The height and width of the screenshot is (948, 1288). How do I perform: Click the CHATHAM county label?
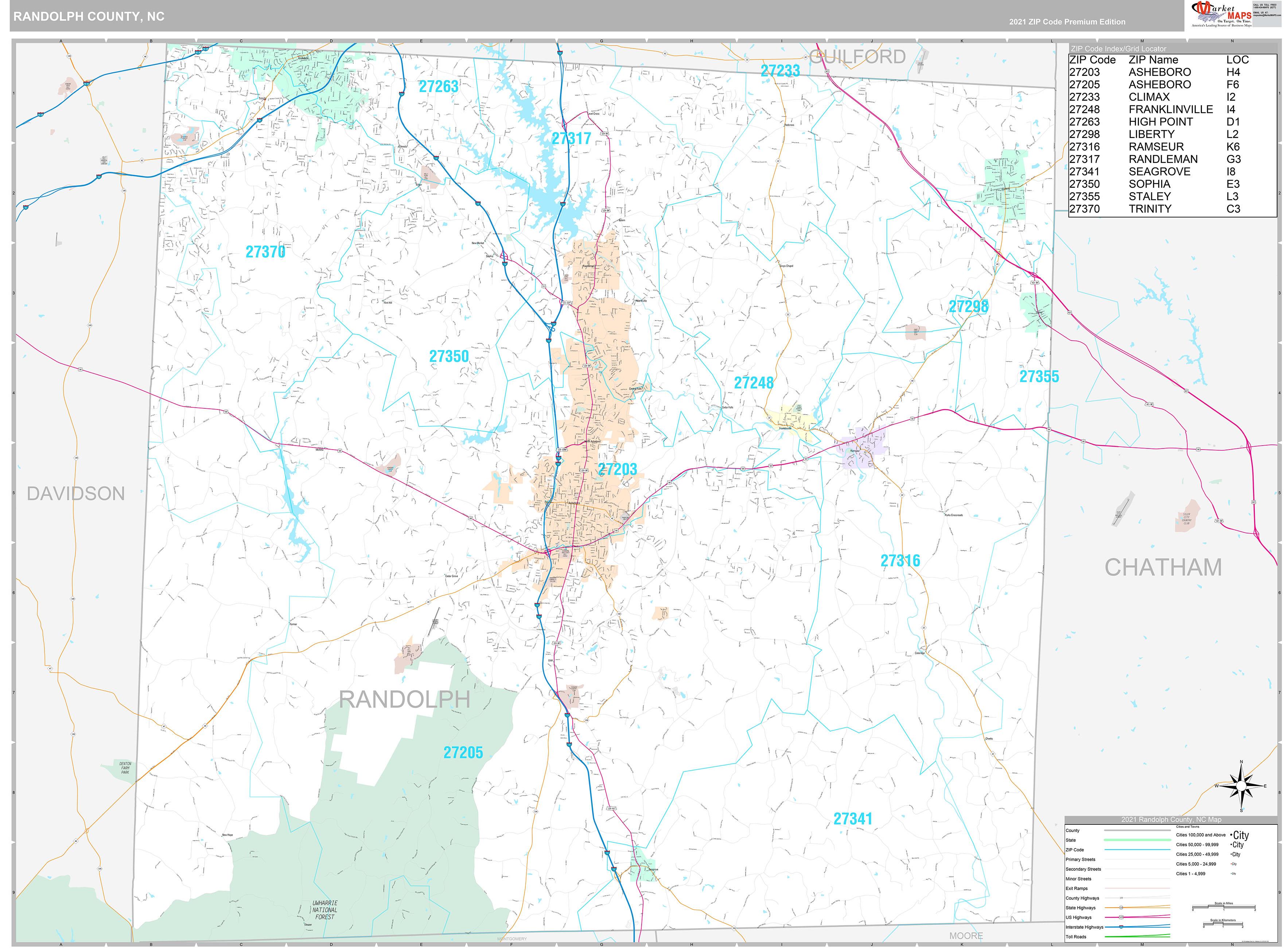1163,568
